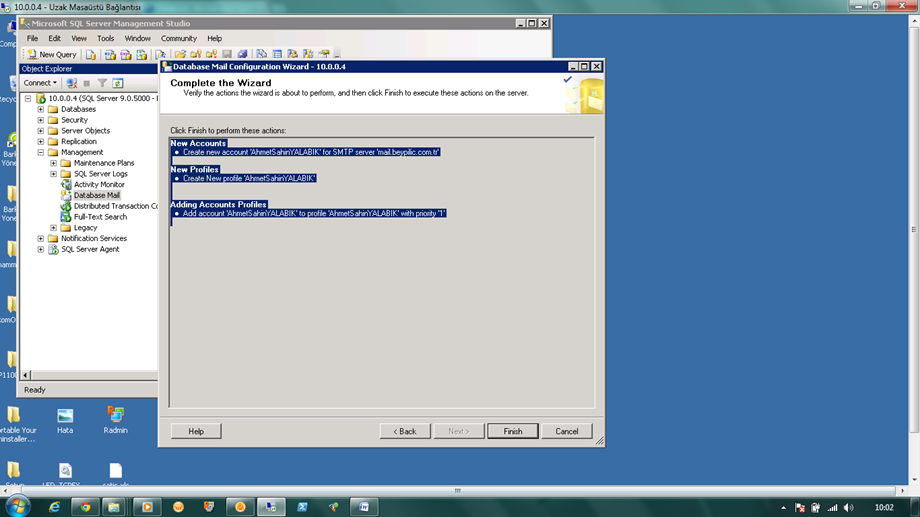The width and height of the screenshot is (920, 517).
Task: Open the File menu
Action: pyautogui.click(x=32, y=38)
